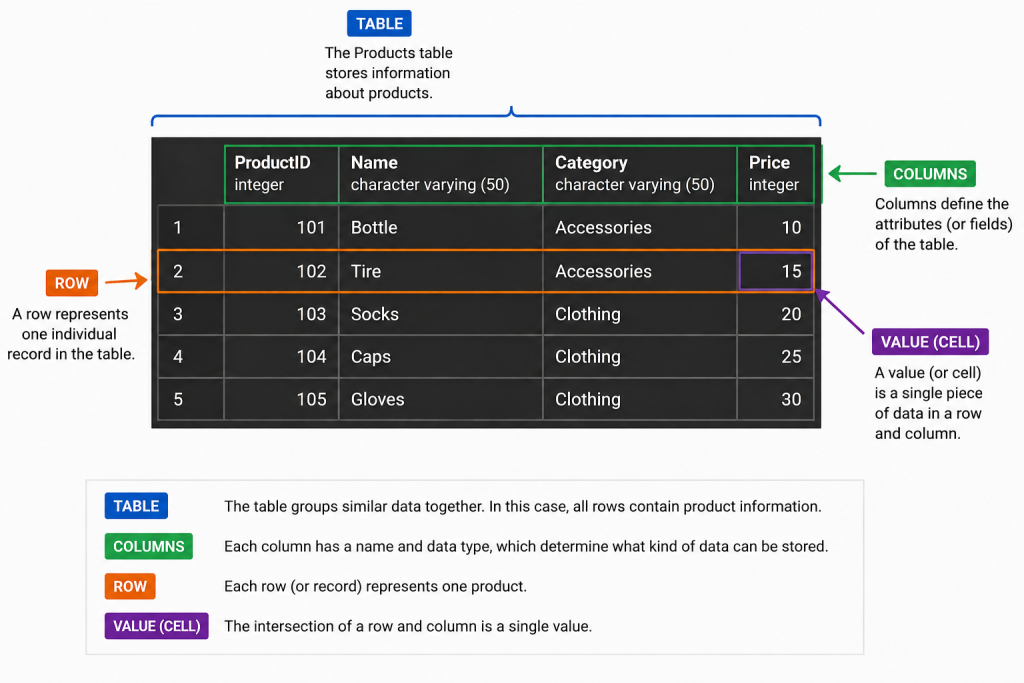
Task: Select 'Each row (or record) represents one product' sentence
Action: coord(375,586)
